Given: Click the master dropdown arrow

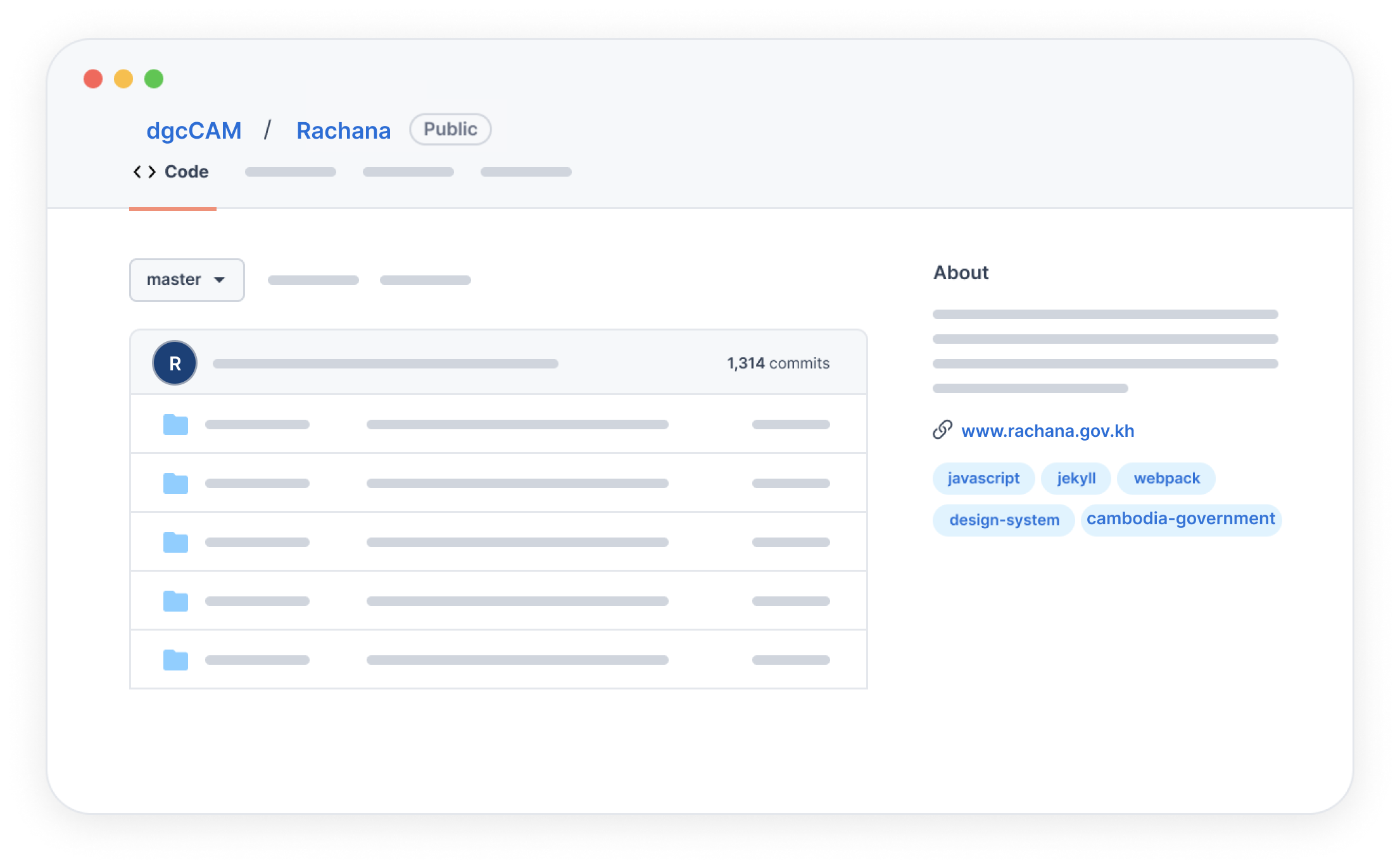Looking at the screenshot, I should coord(219,280).
